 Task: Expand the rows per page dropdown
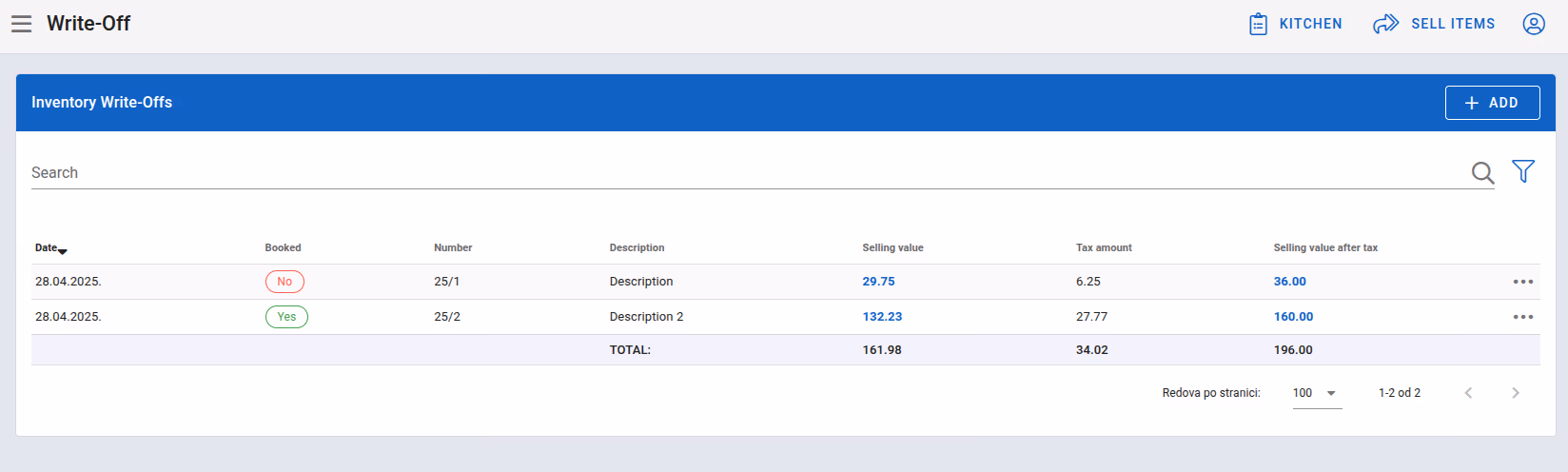click(x=1317, y=393)
